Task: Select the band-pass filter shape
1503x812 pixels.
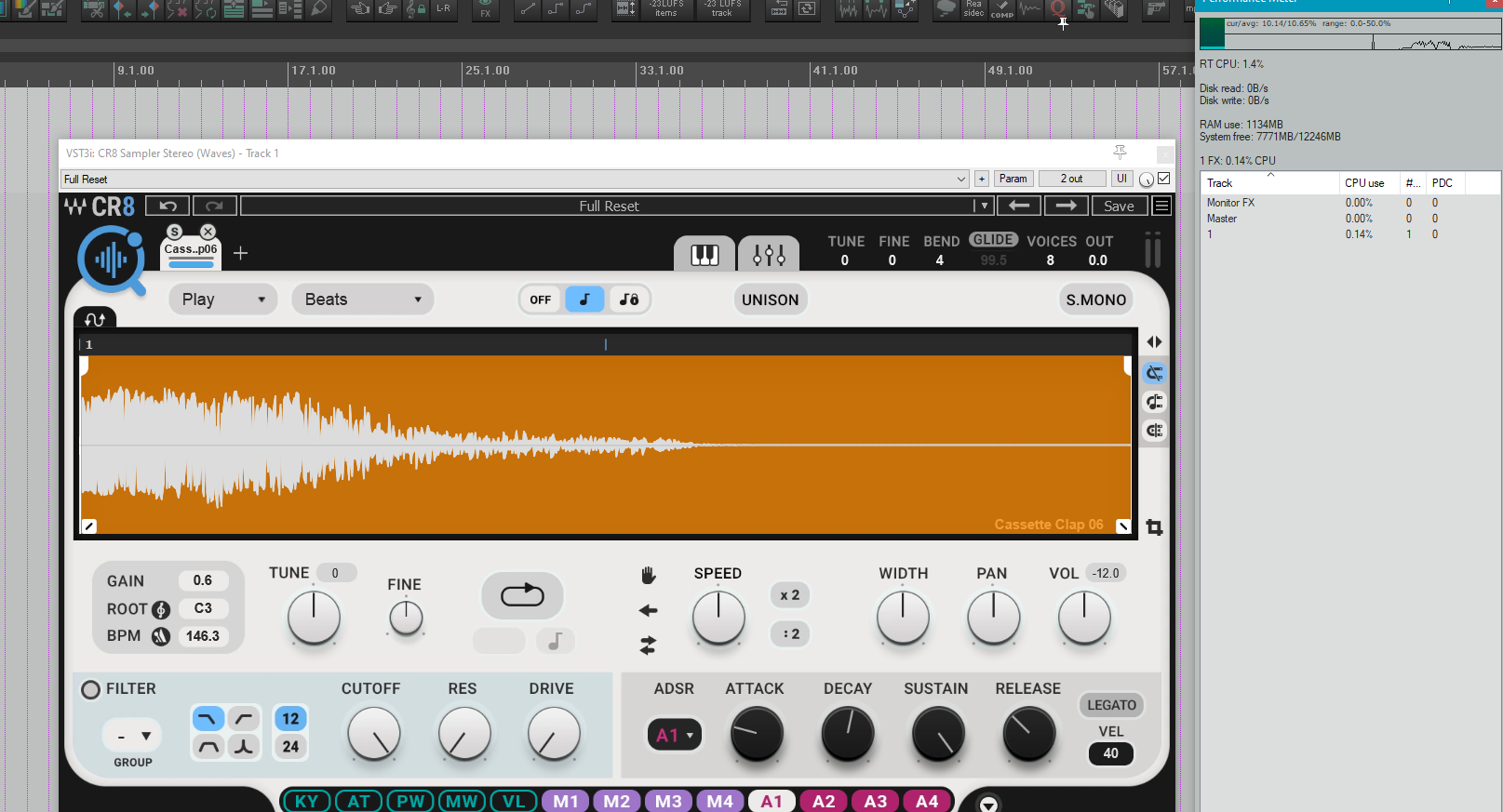Action: (208, 747)
